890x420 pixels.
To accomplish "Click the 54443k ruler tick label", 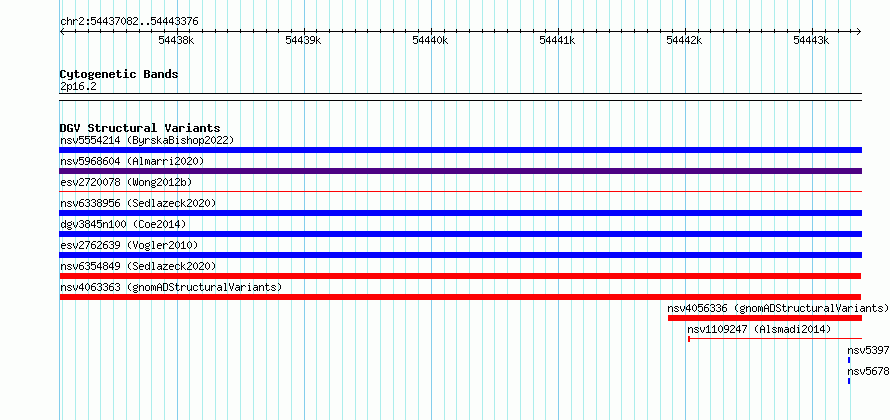I will tap(812, 40).
